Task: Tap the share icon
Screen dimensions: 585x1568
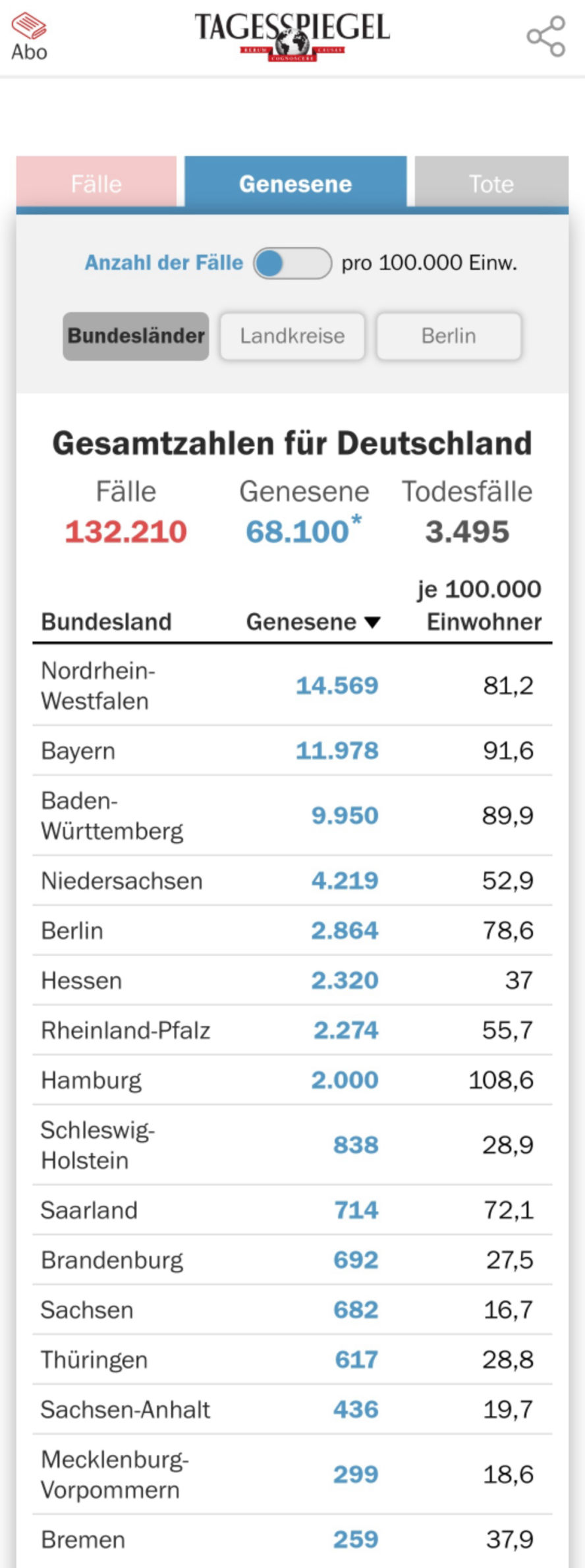Action: click(546, 36)
